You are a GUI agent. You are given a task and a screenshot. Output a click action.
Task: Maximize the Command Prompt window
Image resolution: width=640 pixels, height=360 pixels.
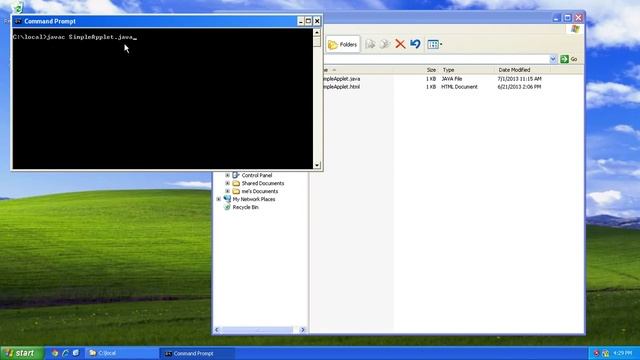pyautogui.click(x=309, y=21)
